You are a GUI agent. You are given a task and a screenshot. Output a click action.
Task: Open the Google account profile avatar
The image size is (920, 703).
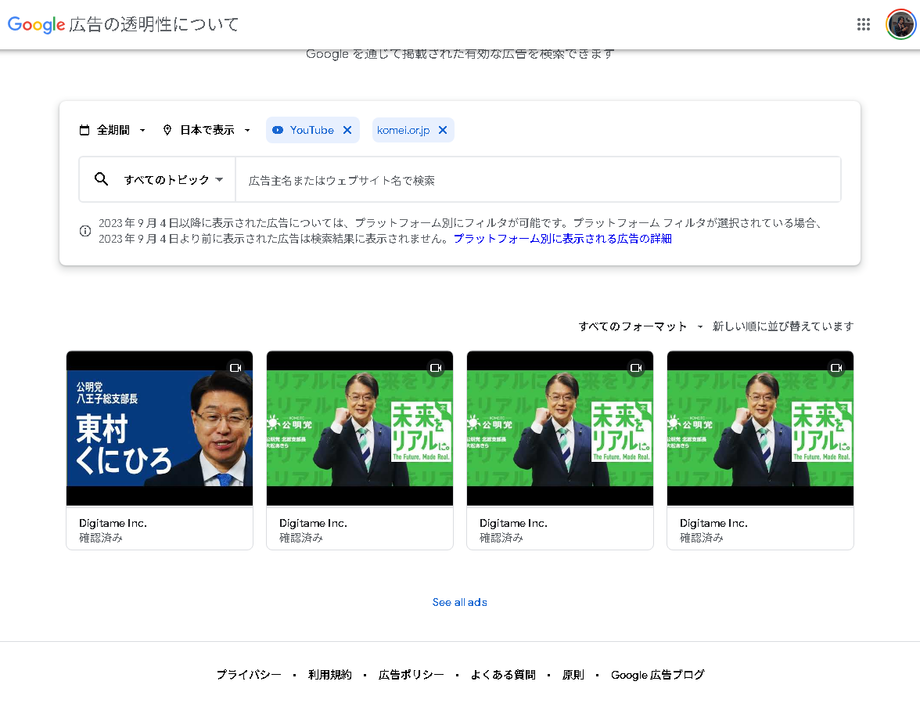(x=900, y=25)
